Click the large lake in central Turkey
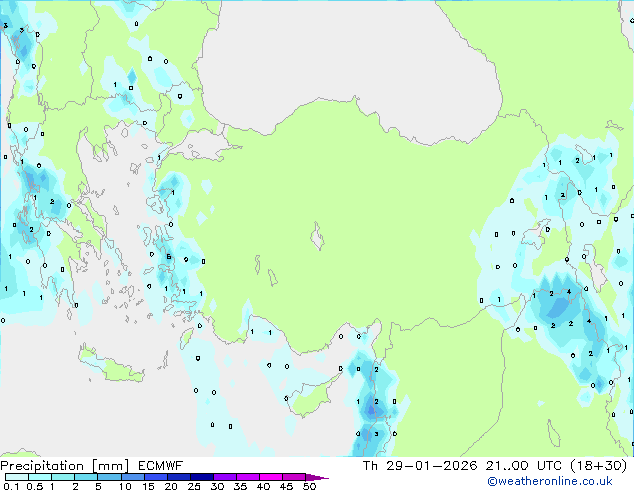This screenshot has width=634, height=490. [x=317, y=237]
